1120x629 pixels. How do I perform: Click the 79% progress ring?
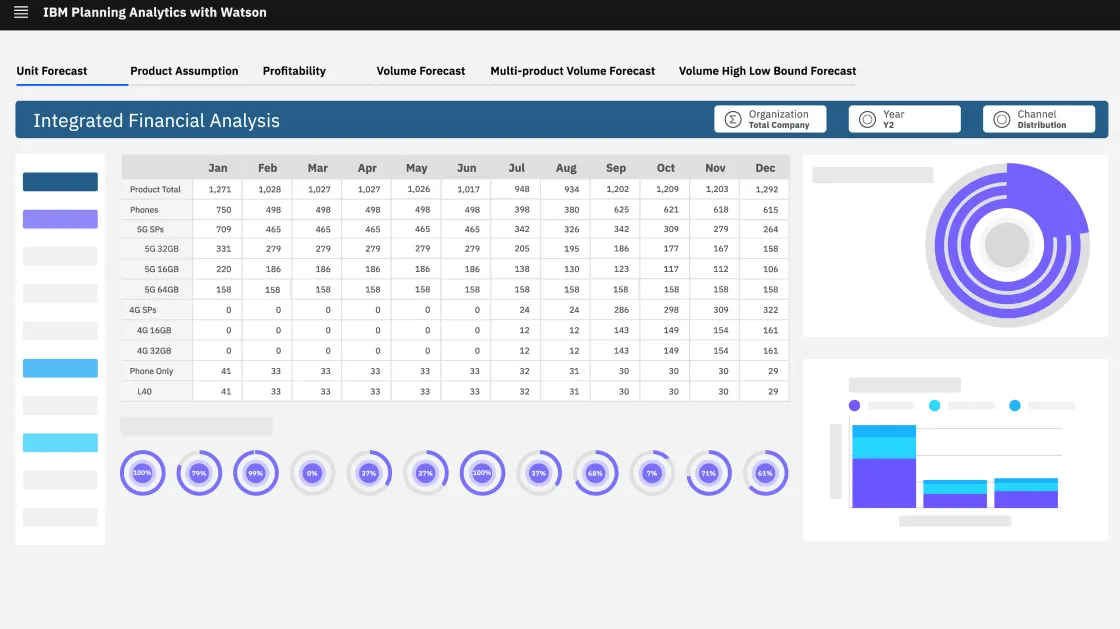199,473
